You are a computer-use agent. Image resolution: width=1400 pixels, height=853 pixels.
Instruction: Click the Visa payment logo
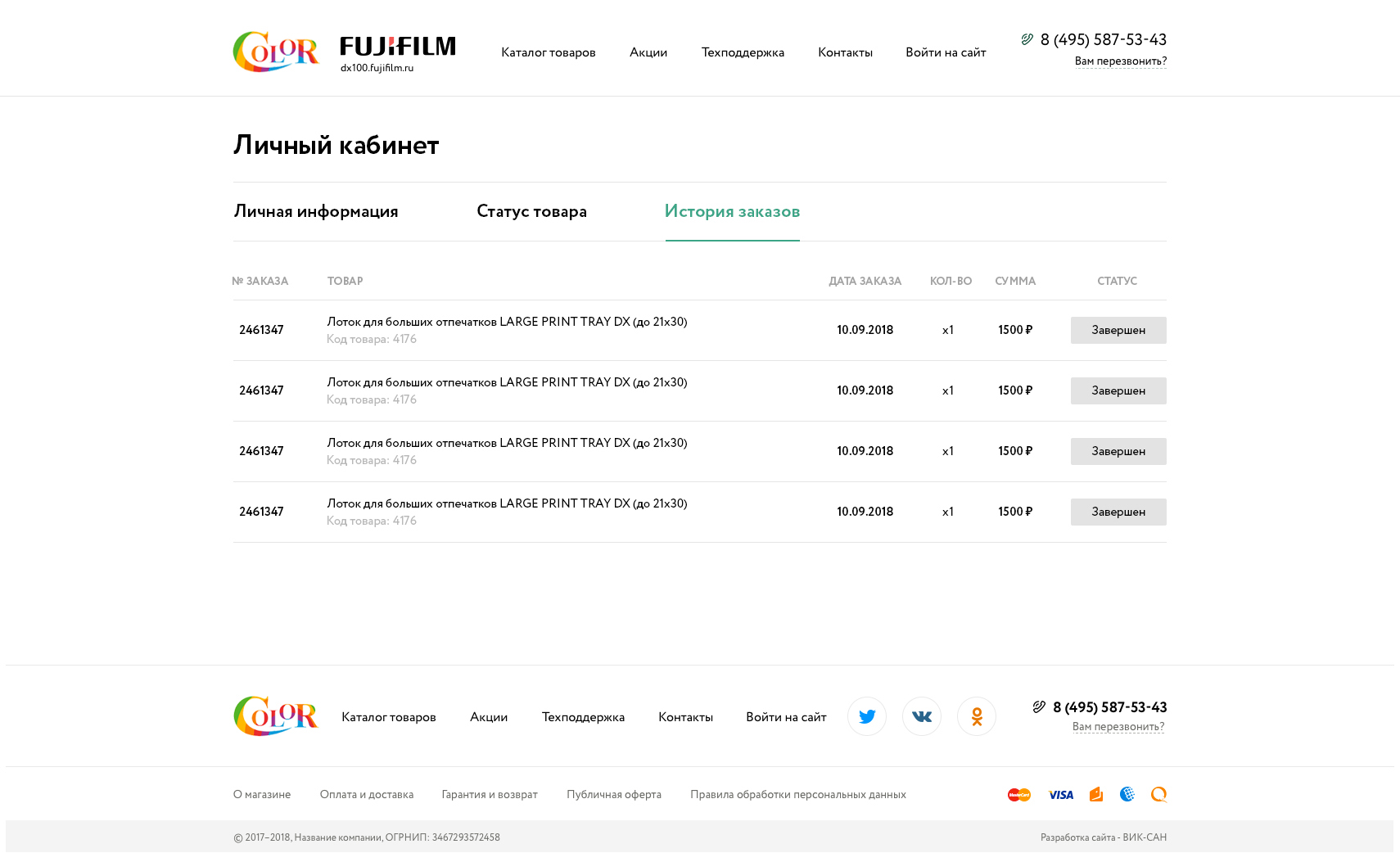(x=1060, y=795)
